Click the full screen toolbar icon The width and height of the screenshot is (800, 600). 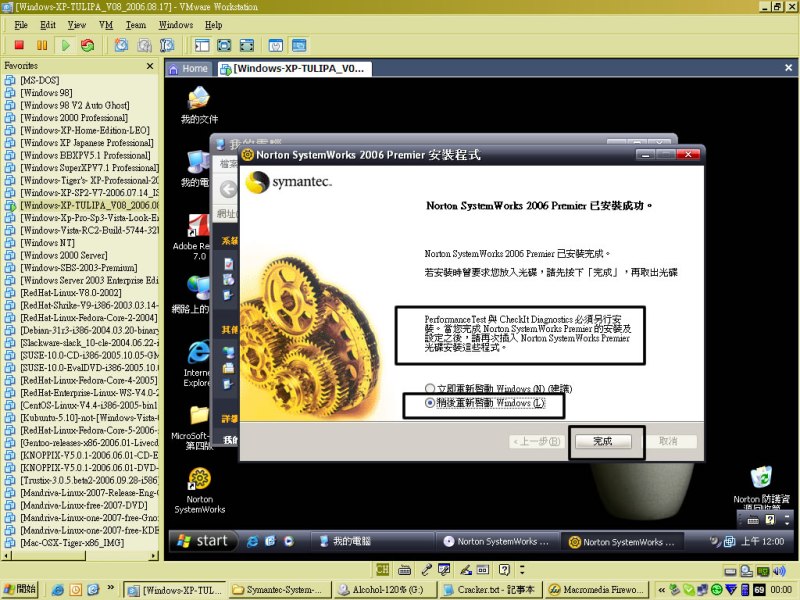224,45
